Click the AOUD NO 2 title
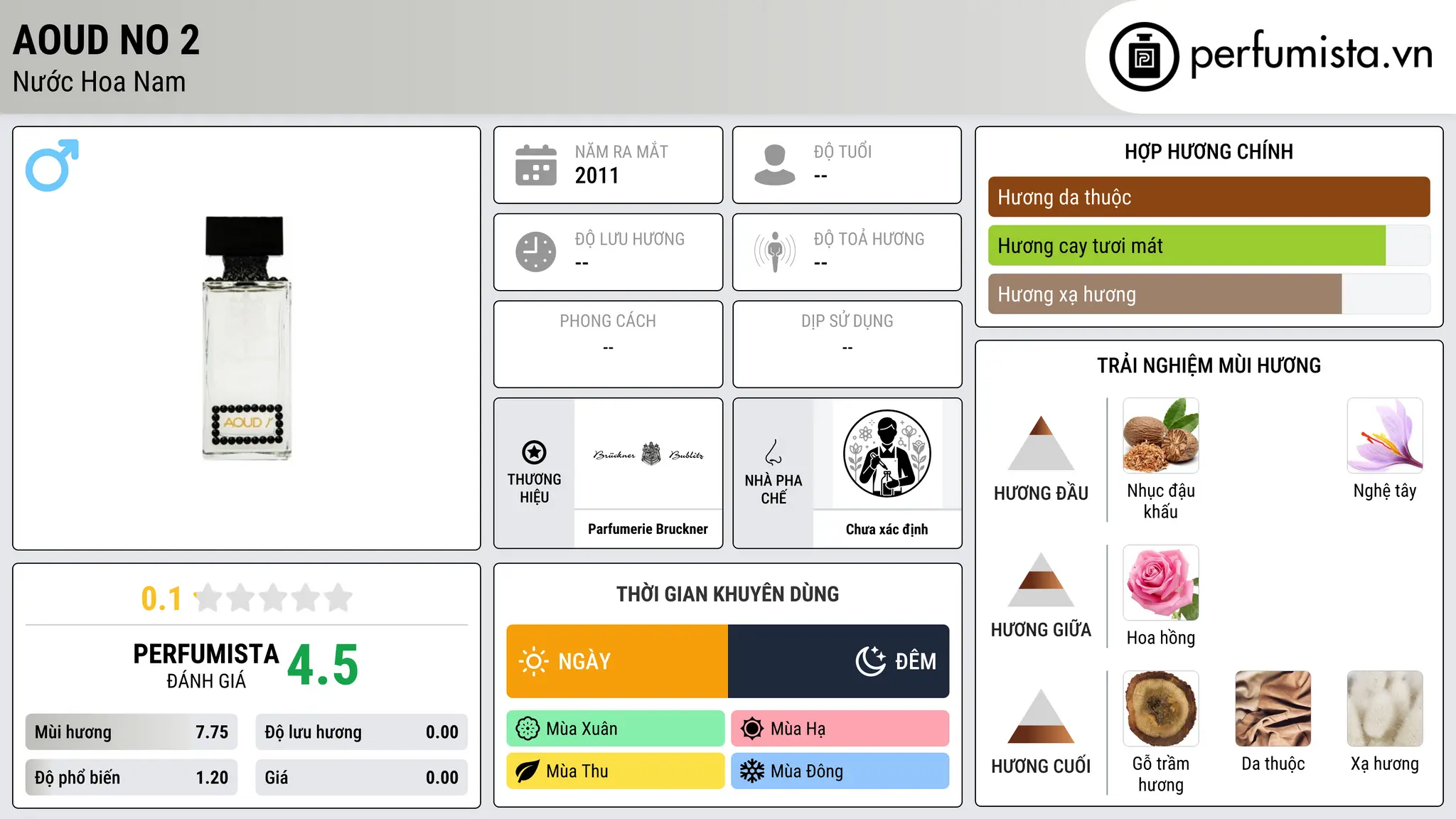 coord(107,40)
